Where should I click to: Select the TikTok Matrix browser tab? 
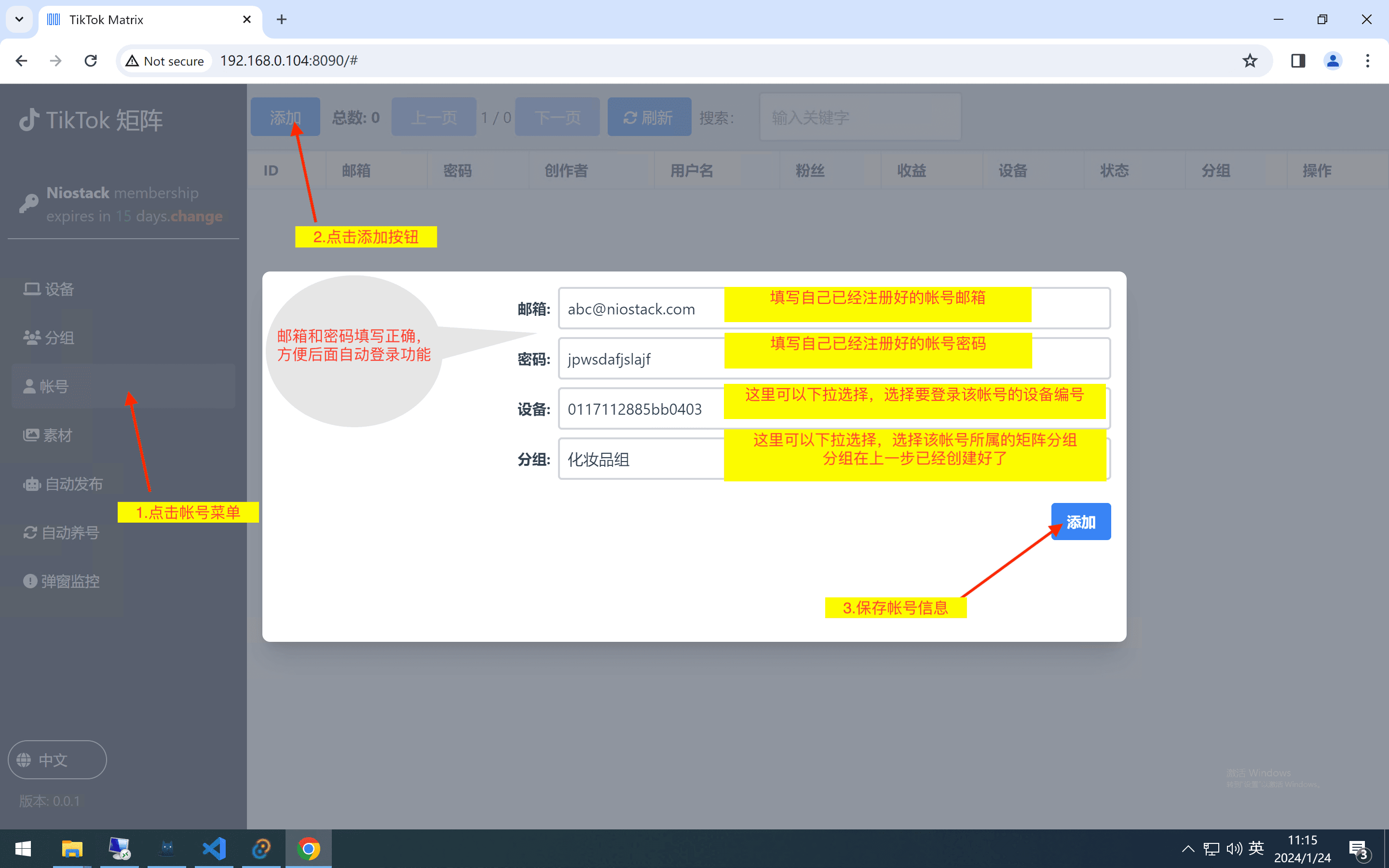tap(150, 19)
